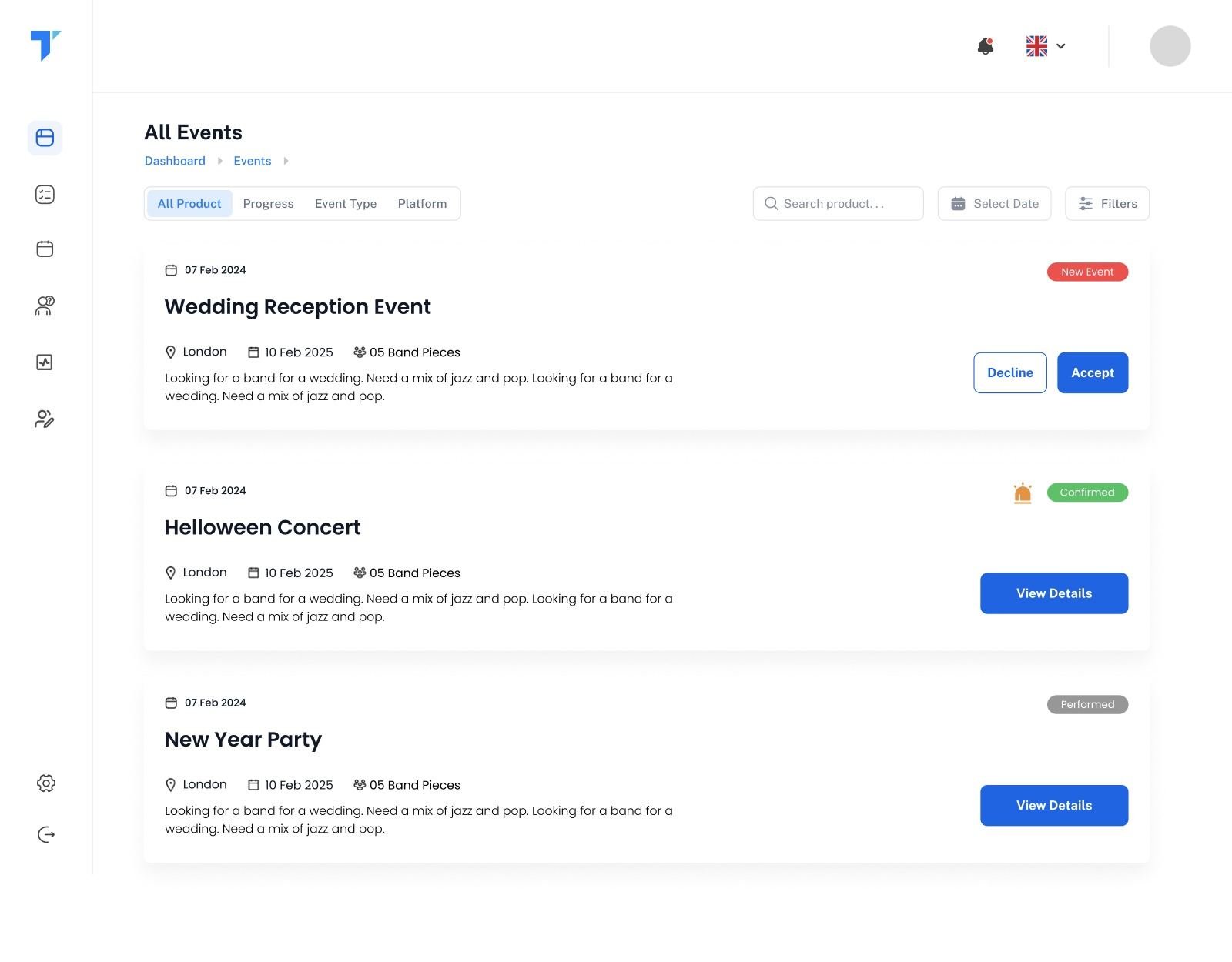Go to Dashboard breadcrumb link
Screen dimensions: 1232x962
[x=175, y=161]
